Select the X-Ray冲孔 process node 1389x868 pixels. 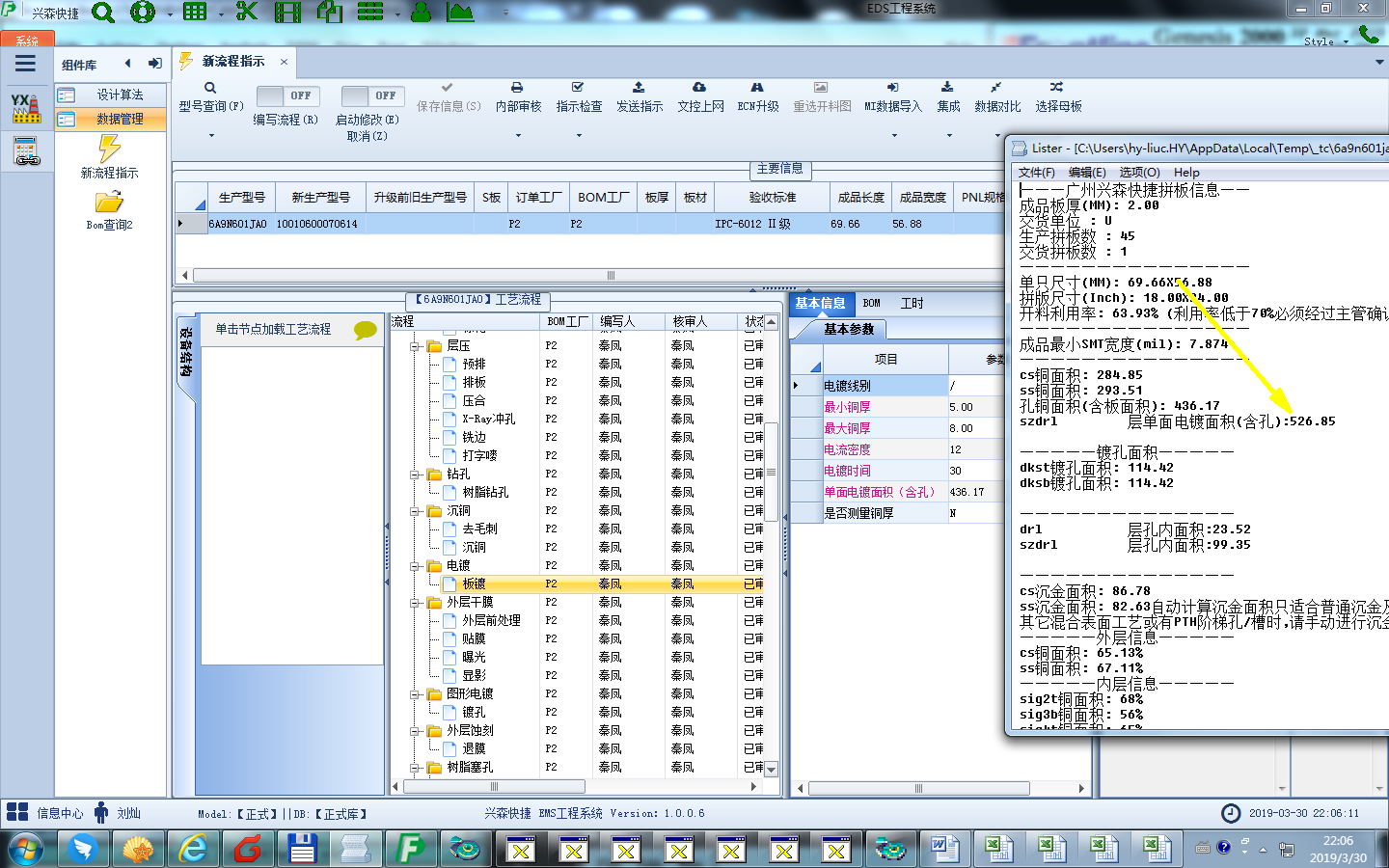(x=488, y=419)
